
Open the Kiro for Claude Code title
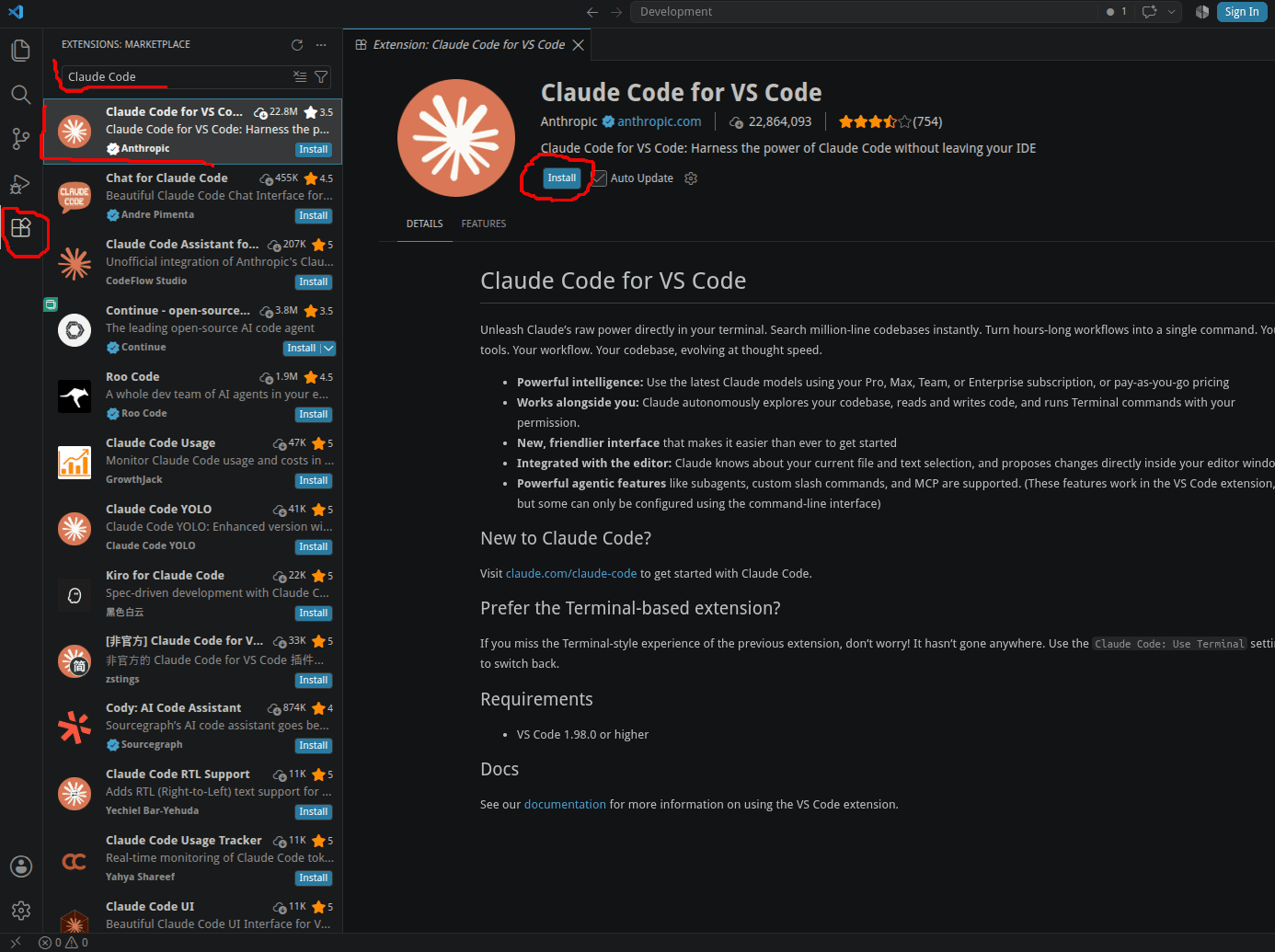click(x=165, y=576)
